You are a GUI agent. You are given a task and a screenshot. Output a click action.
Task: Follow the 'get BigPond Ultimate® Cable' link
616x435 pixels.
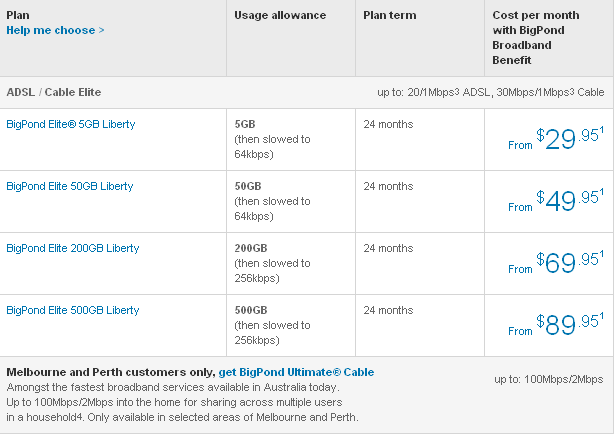click(x=296, y=372)
